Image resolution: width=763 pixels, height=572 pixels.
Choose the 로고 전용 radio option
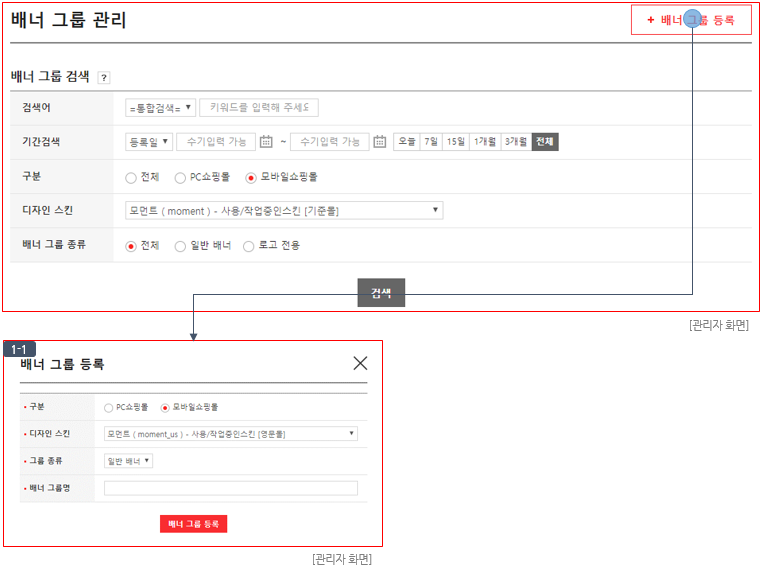249,245
